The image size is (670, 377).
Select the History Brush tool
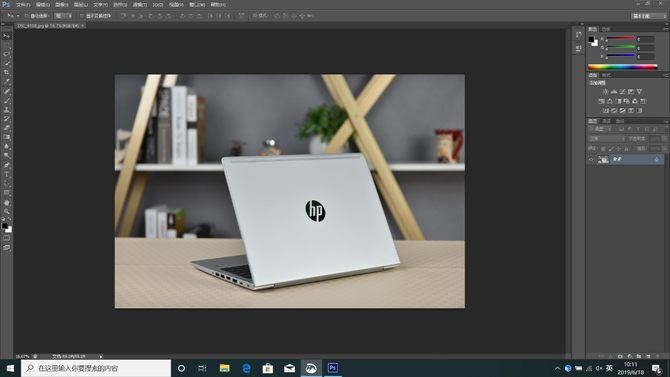tap(6, 119)
